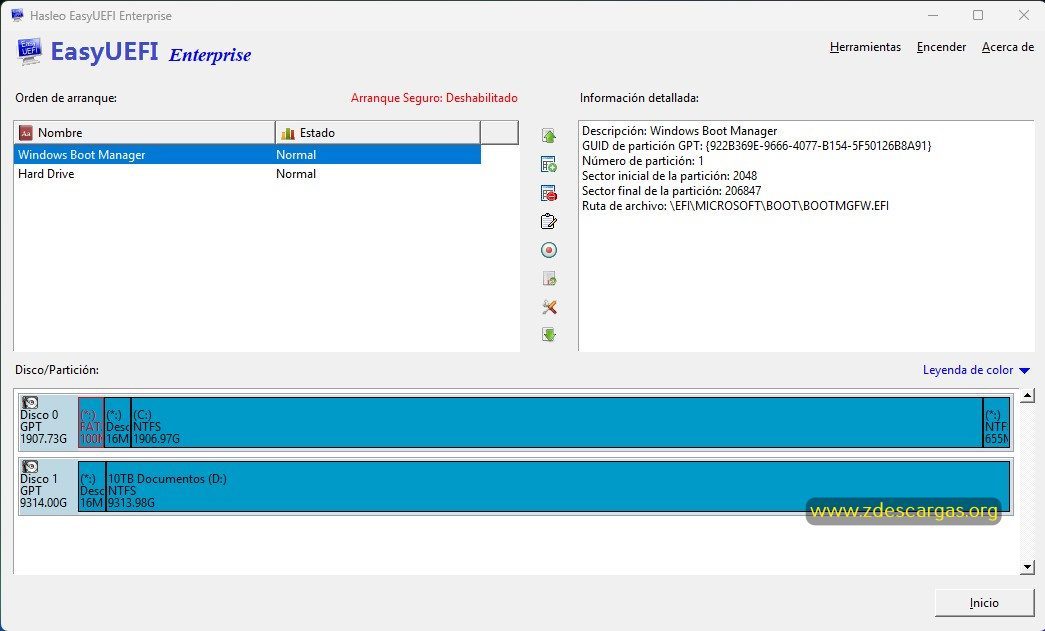Screen dimensions: 1045x631
Task: Select the 10TB Documentos (D:) partition
Action: [x=558, y=486]
